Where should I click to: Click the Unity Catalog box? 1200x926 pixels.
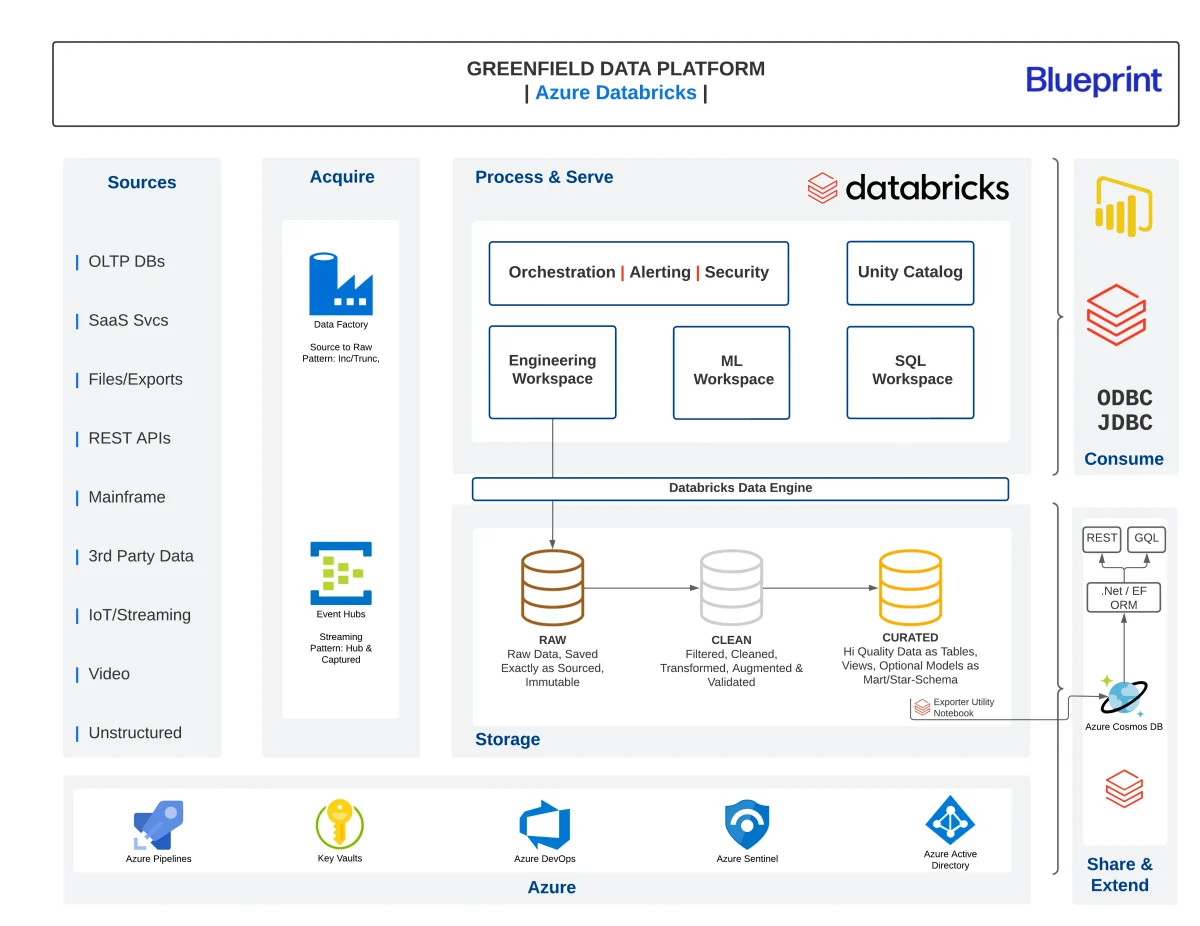click(x=910, y=273)
